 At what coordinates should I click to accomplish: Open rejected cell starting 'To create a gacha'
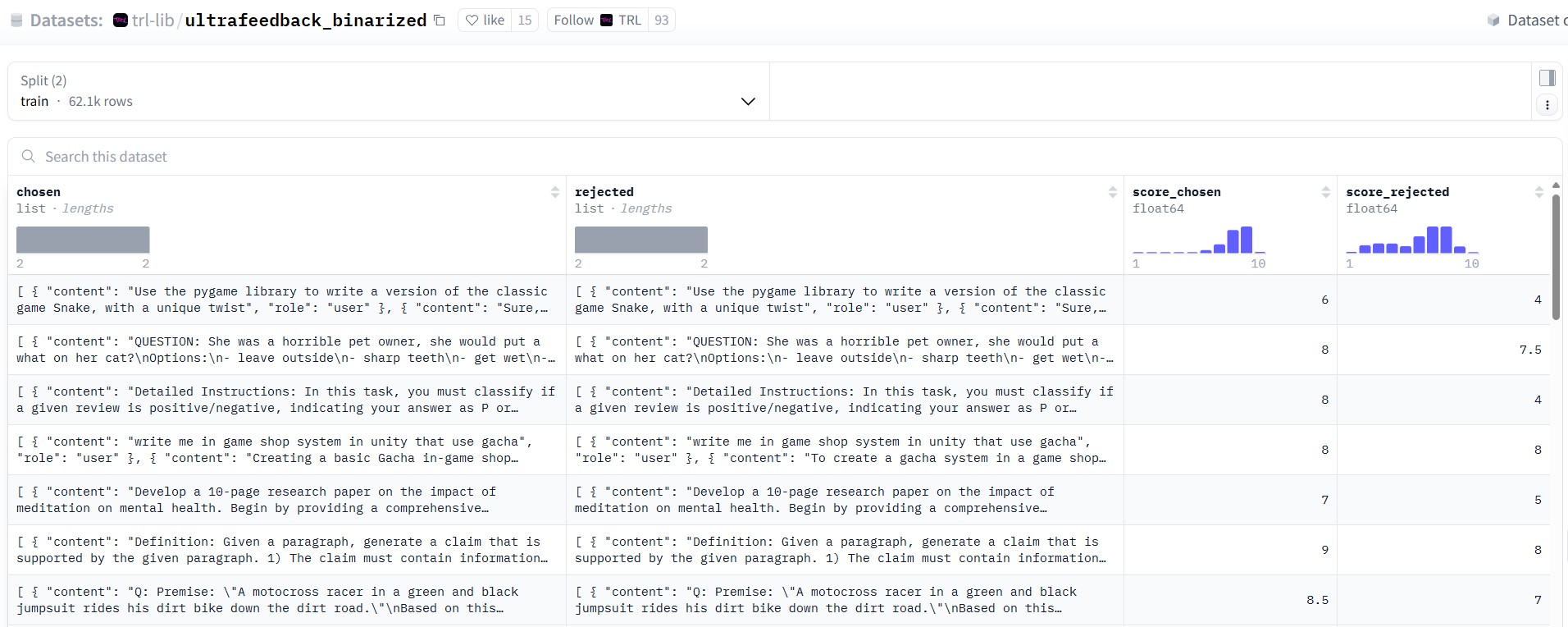tap(845, 450)
